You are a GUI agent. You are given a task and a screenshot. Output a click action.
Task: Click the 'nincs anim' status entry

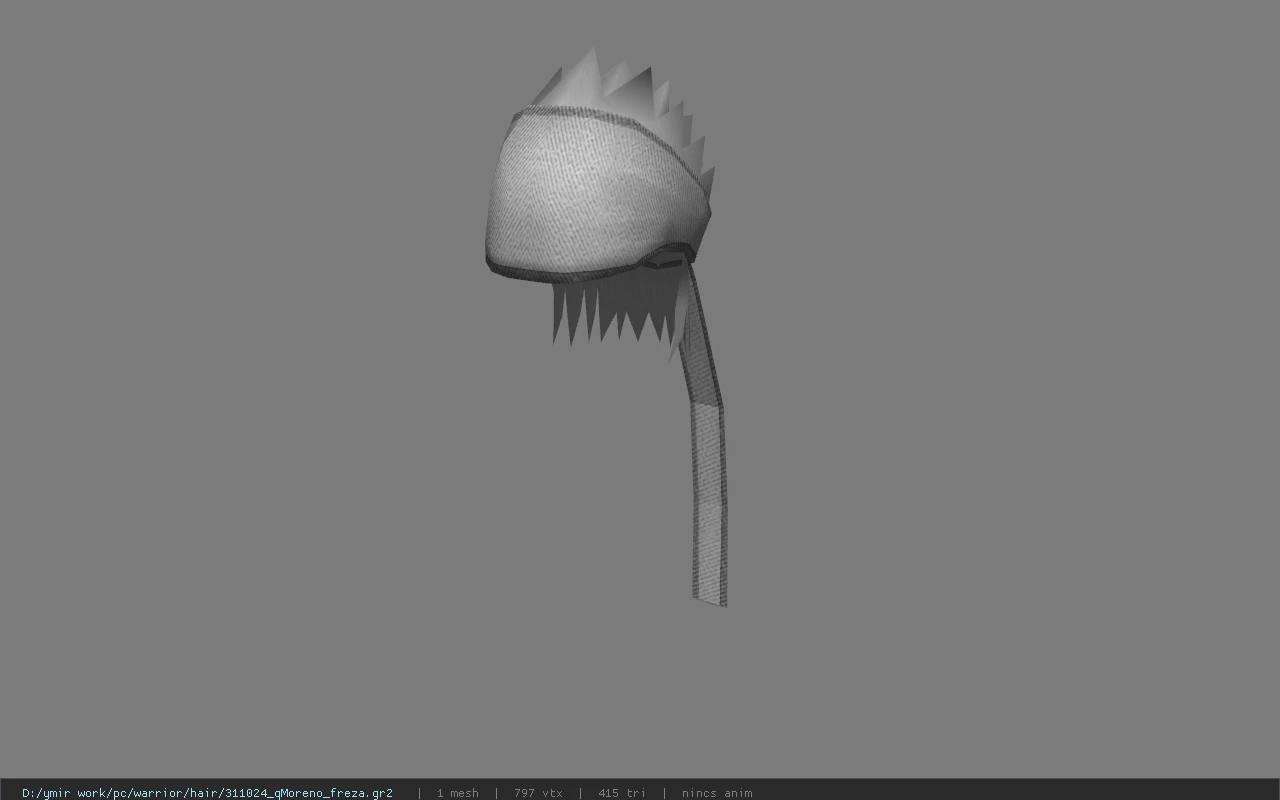717,793
